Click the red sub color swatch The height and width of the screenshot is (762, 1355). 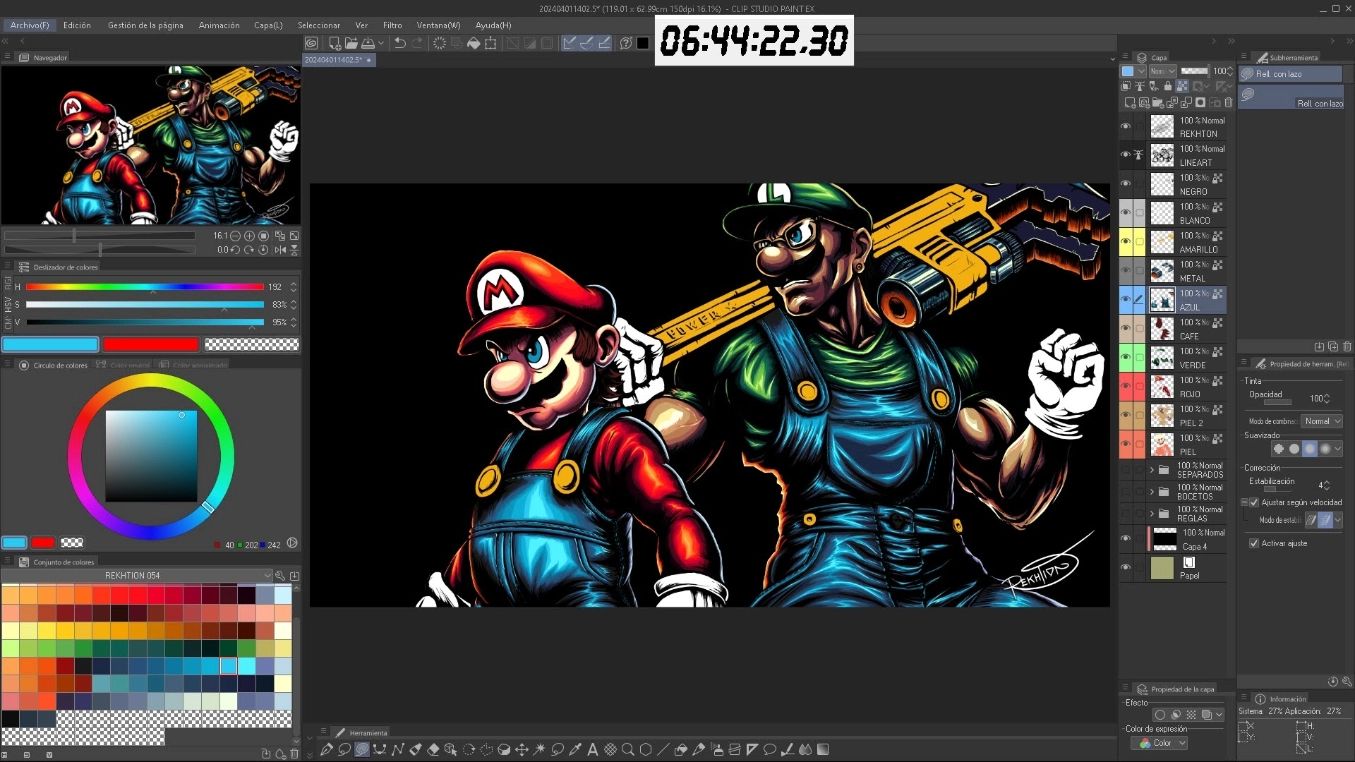point(151,344)
